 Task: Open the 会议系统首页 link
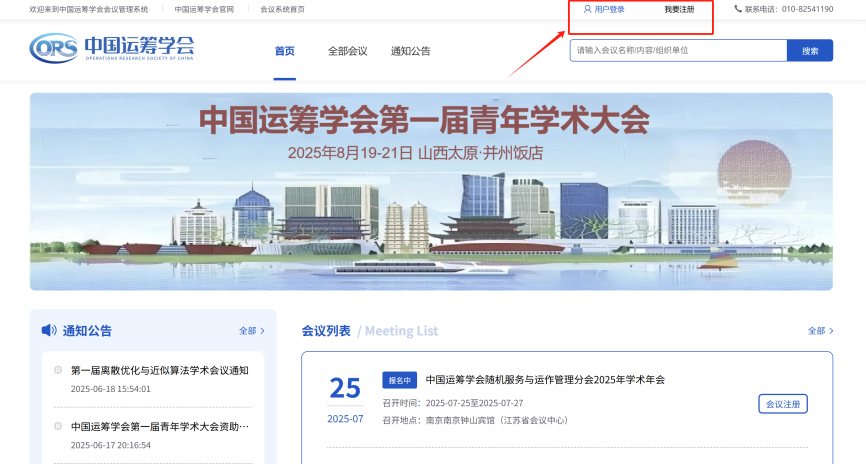[282, 9]
